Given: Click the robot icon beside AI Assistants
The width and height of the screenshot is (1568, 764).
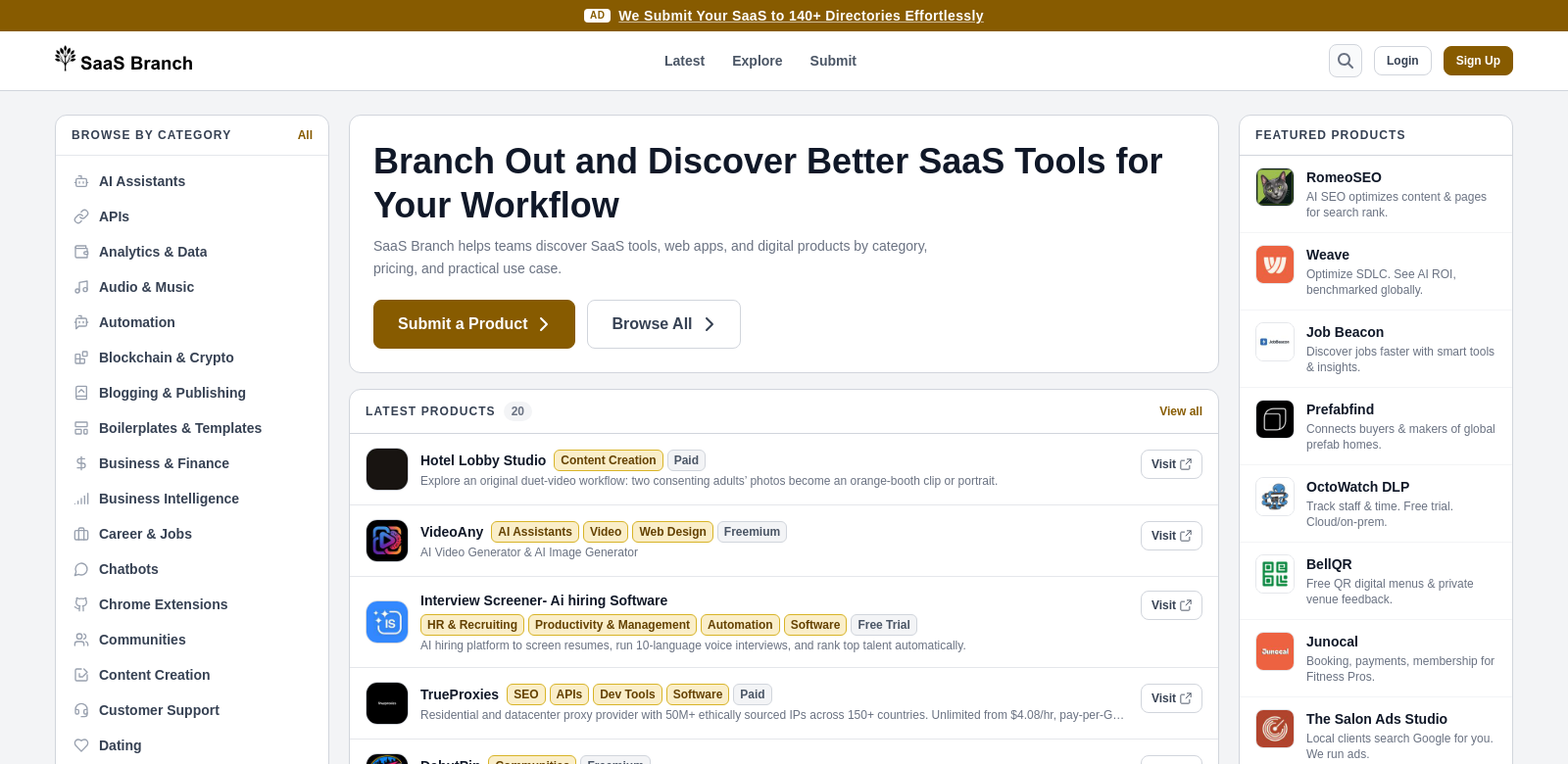Looking at the screenshot, I should 81,181.
